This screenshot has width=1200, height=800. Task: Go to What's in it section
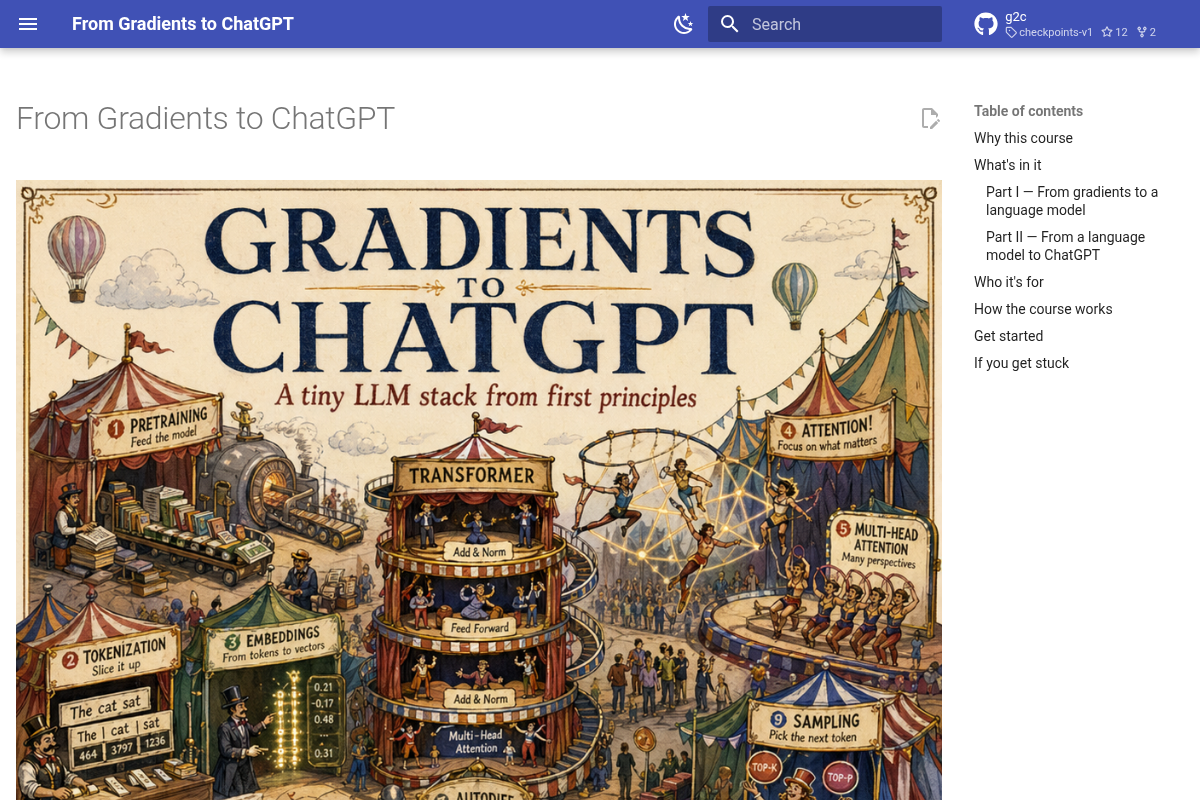(1008, 165)
